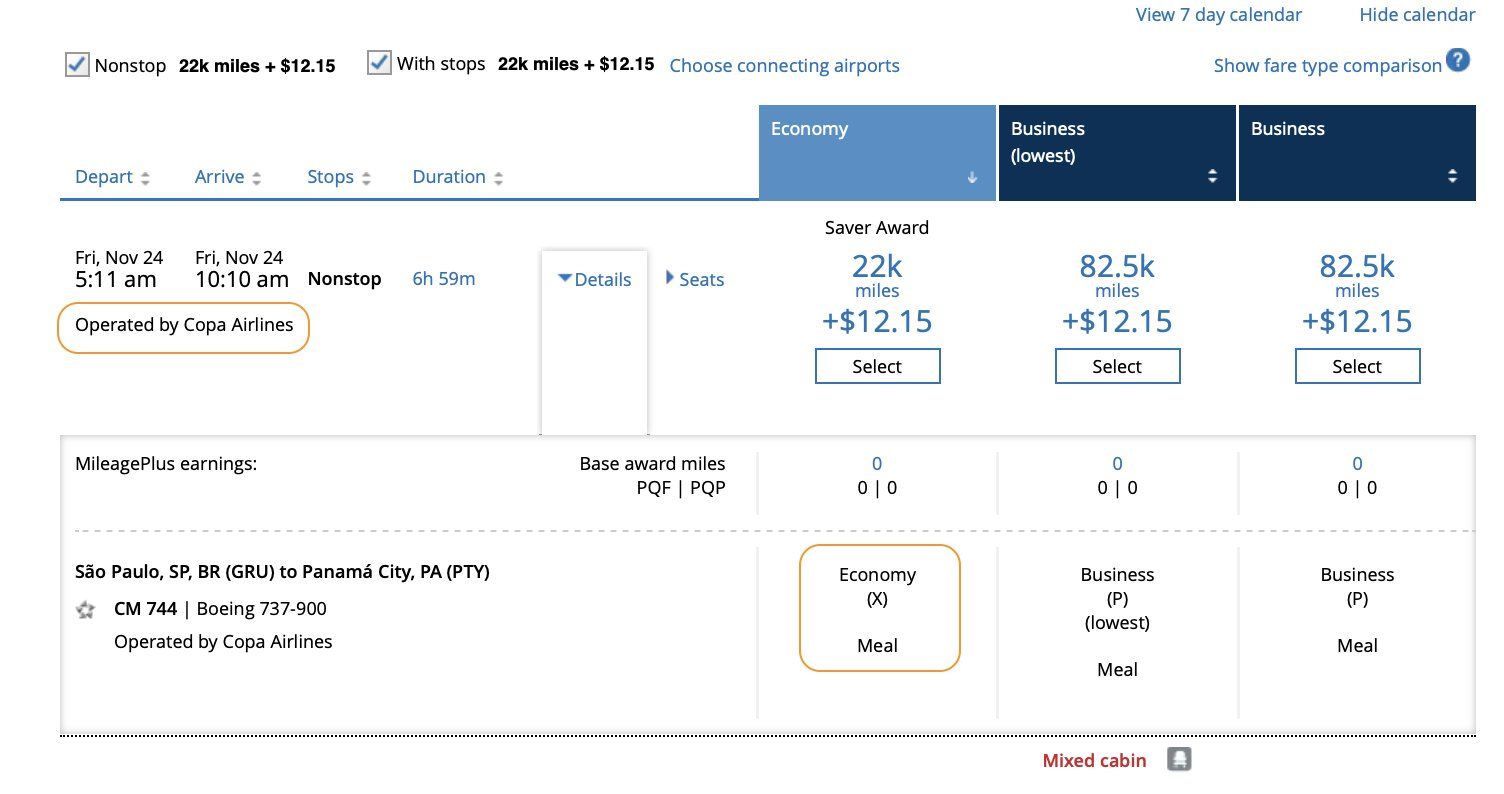The image size is (1504, 794).
Task: Click the 10:10 am arrival time
Action: coord(242,279)
